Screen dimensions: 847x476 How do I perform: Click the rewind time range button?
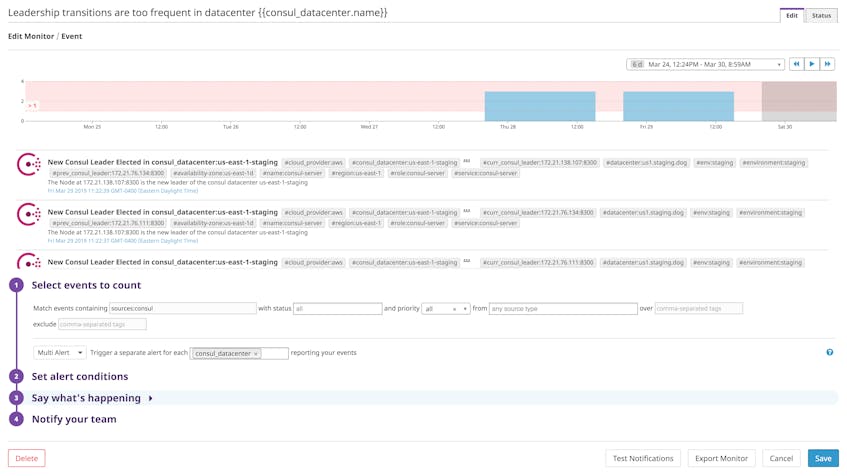(x=796, y=64)
